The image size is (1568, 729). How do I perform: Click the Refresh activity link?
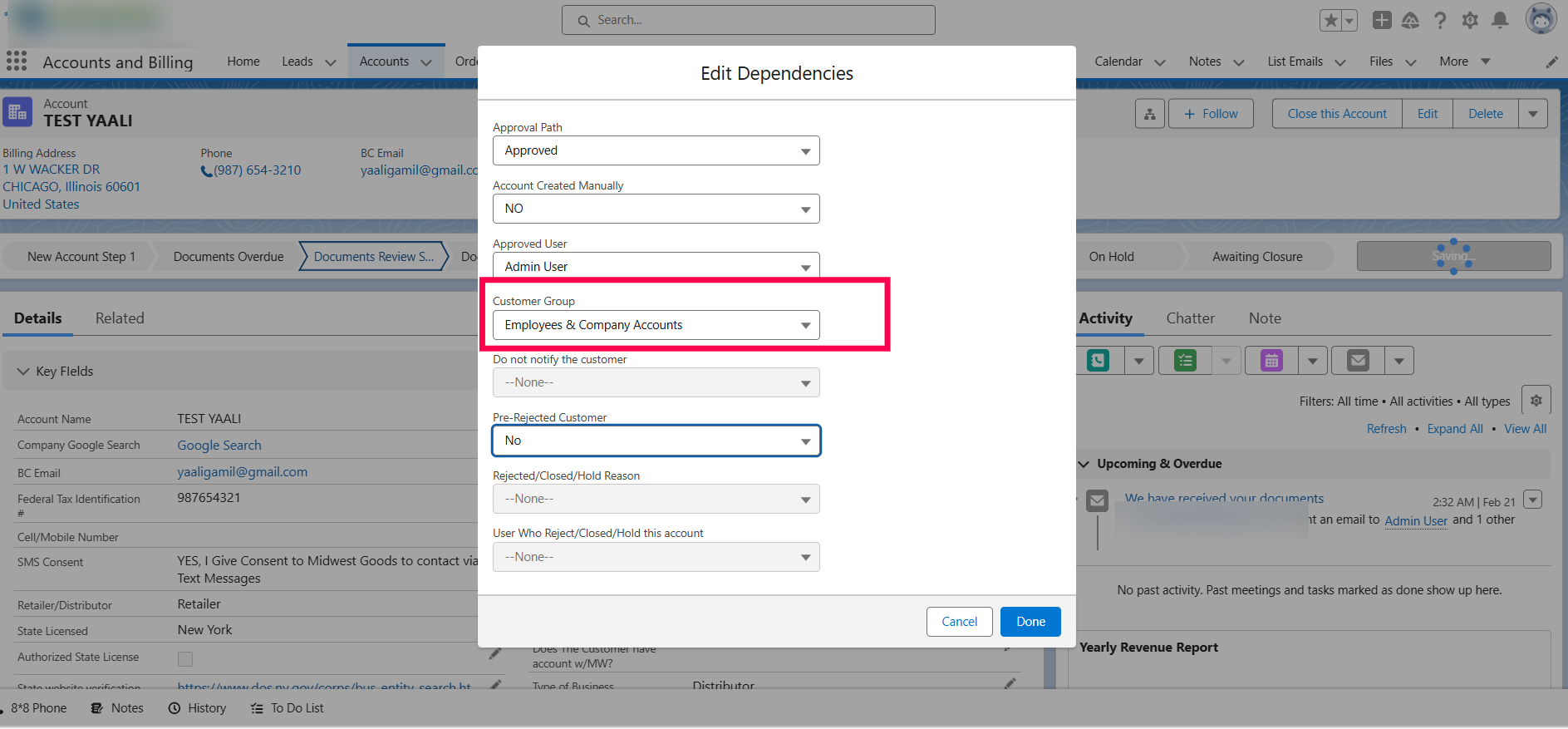[1387, 429]
